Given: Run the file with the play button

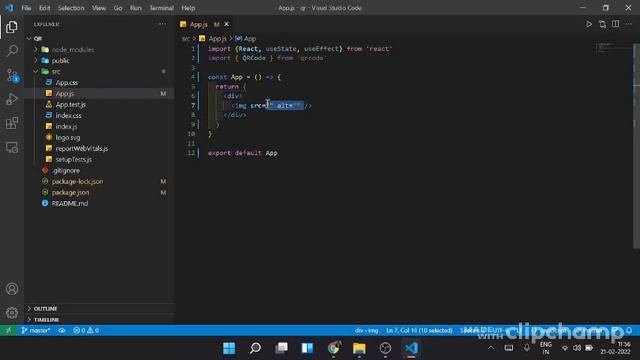Looking at the screenshot, I should click(589, 24).
